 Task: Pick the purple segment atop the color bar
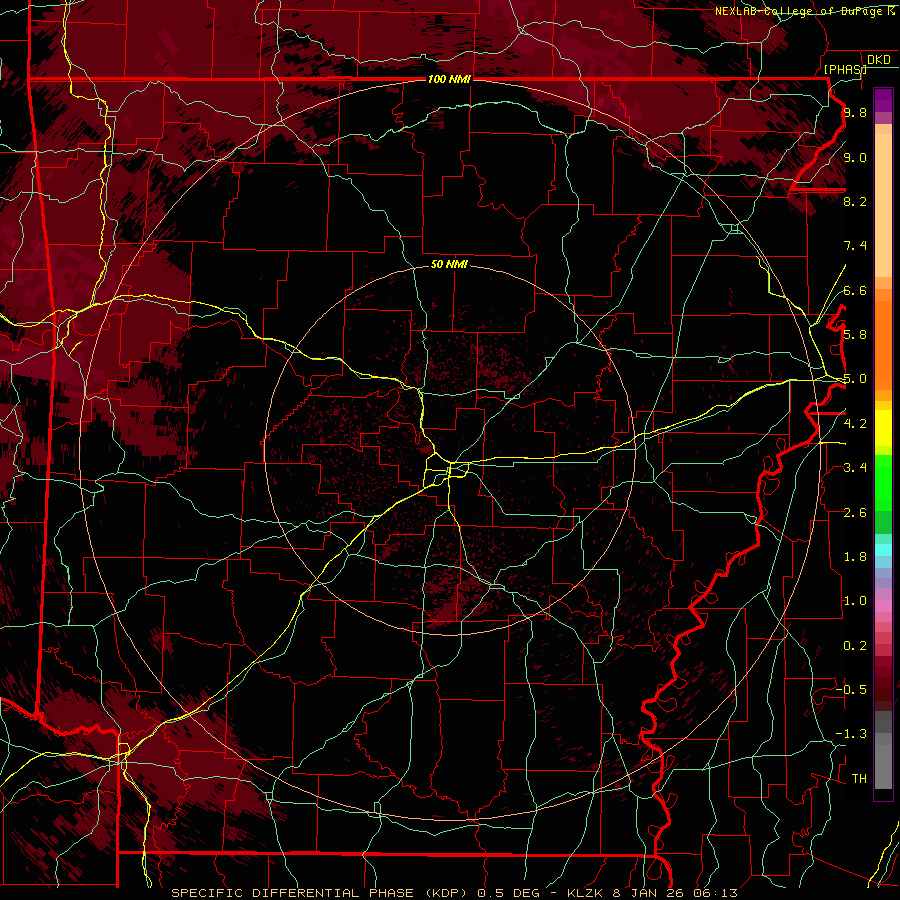tap(883, 100)
